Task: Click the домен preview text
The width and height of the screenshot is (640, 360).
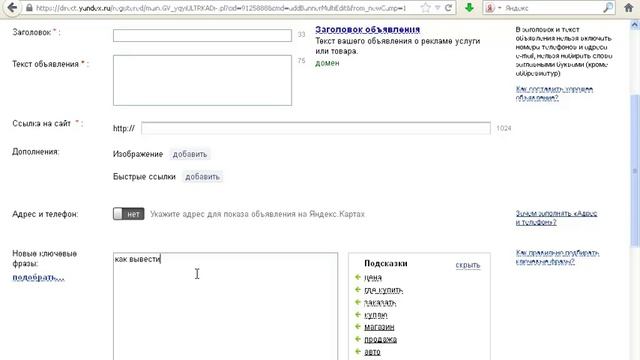Action: click(x=327, y=63)
